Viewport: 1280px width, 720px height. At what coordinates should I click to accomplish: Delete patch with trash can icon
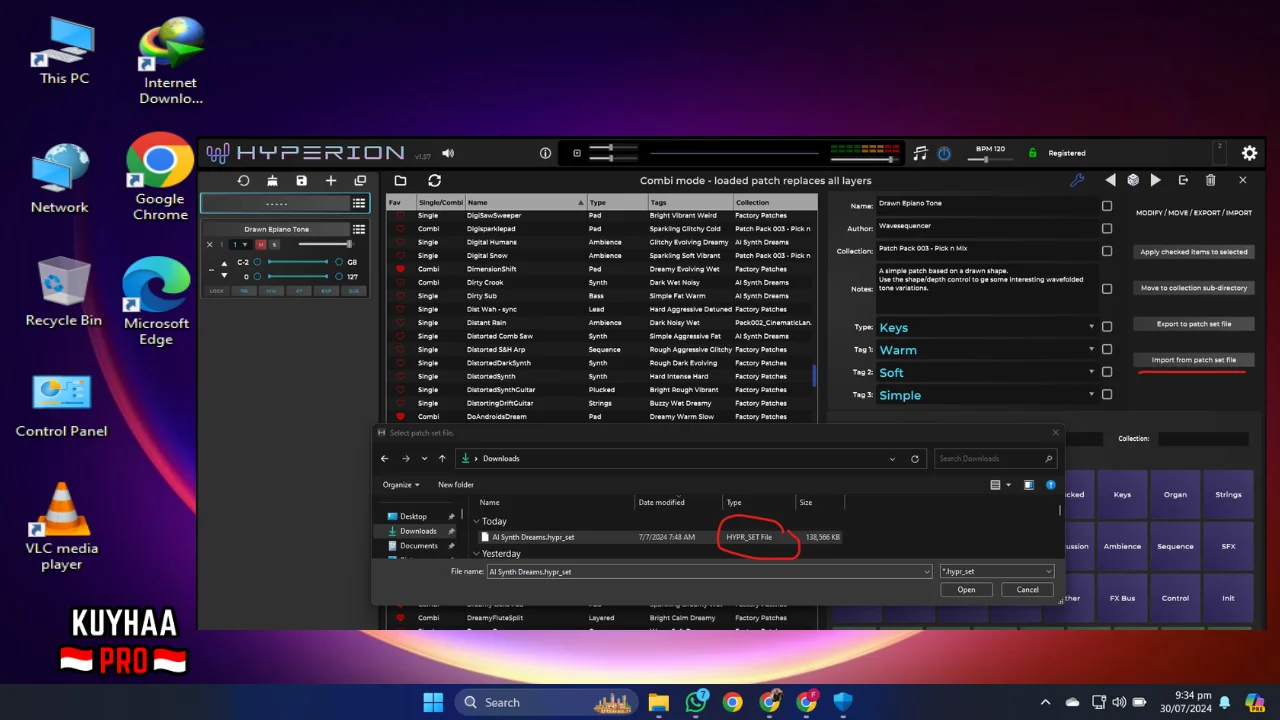[x=1210, y=180]
